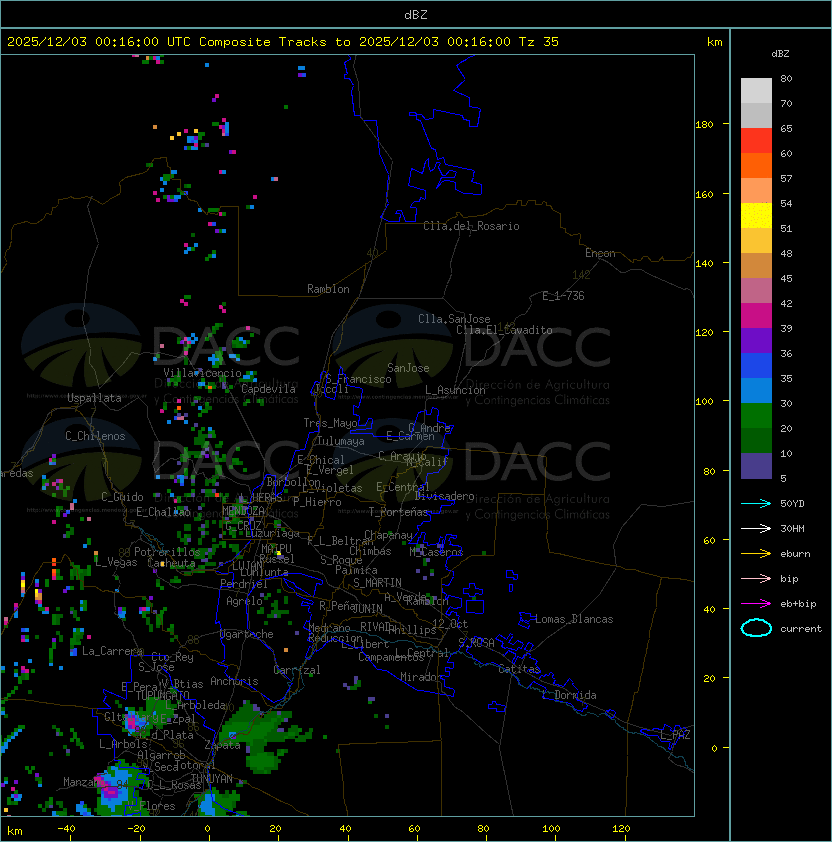This screenshot has height=842, width=832.
Task: Click the -40 km horizontal axis tick
Action: tap(66, 829)
